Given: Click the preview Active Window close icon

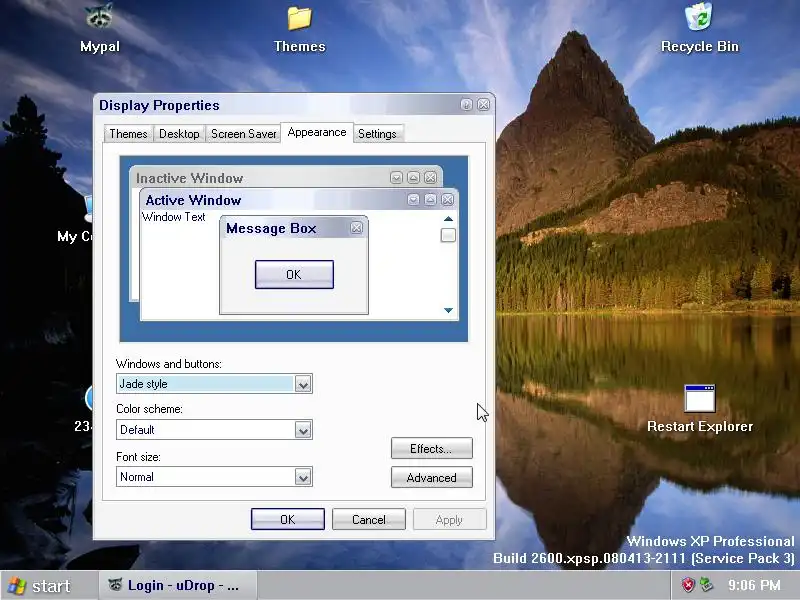Looking at the screenshot, I should pos(447,199).
